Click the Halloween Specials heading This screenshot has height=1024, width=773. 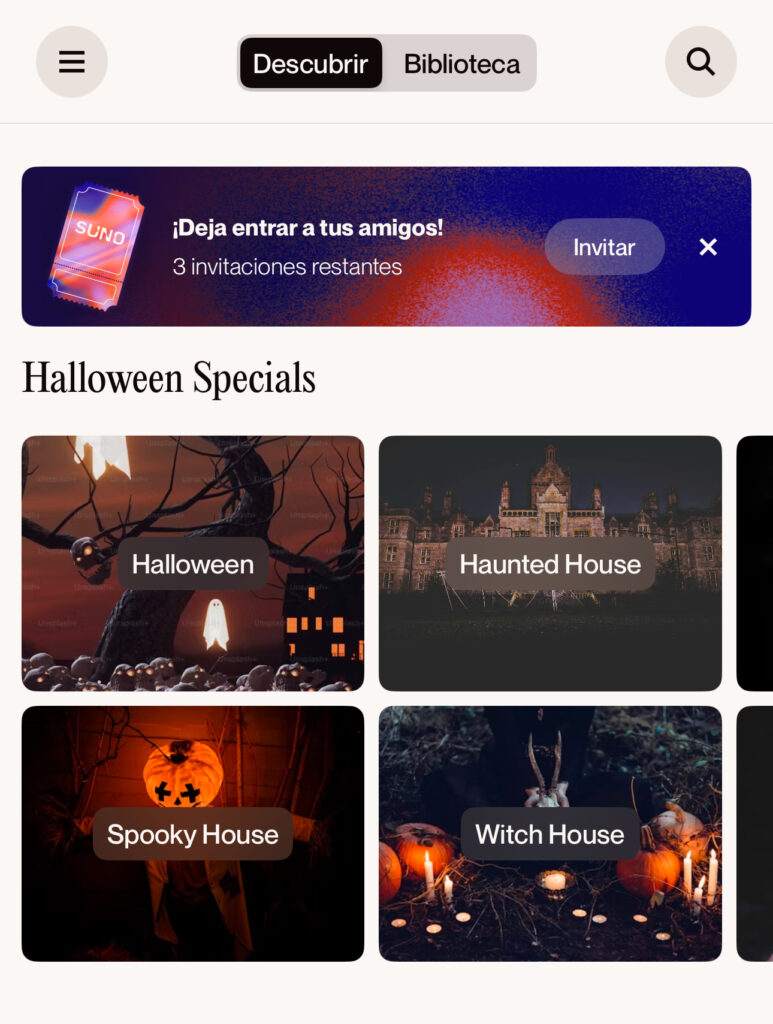[x=169, y=378]
